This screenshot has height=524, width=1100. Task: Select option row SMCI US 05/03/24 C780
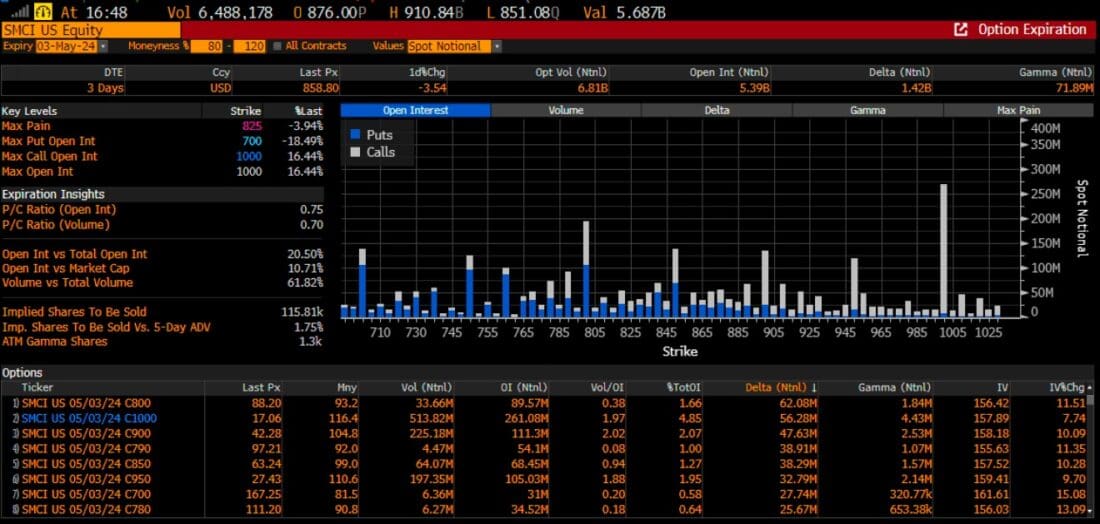coord(544,509)
